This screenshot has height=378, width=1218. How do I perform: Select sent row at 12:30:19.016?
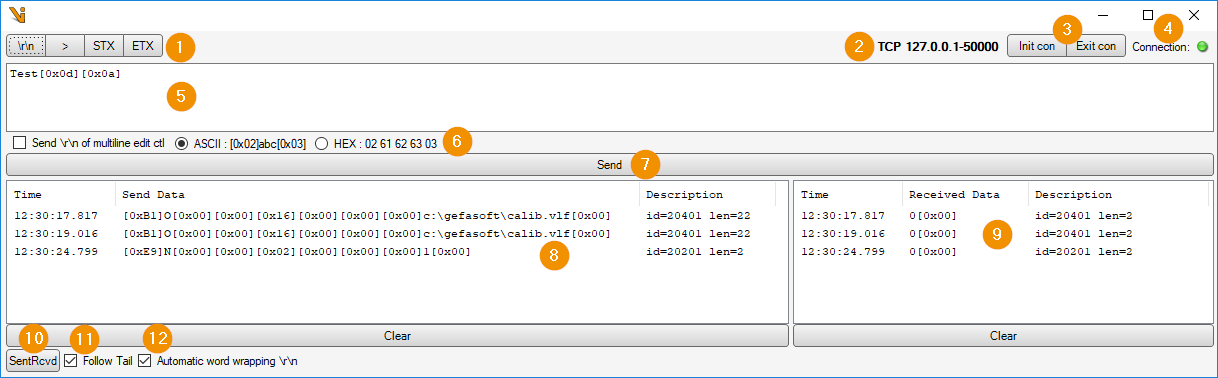coord(397,233)
